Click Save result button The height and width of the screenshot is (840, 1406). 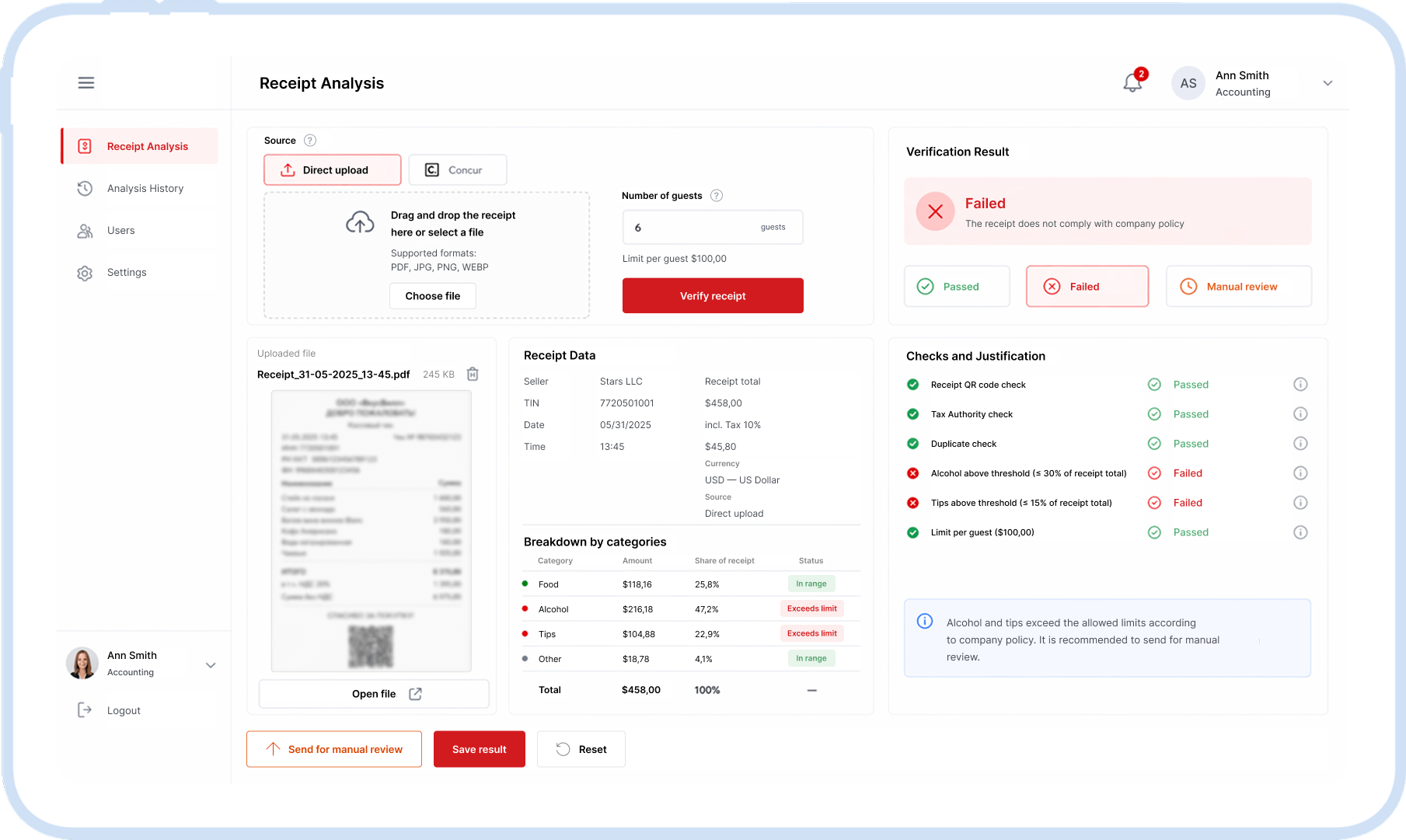coord(480,749)
